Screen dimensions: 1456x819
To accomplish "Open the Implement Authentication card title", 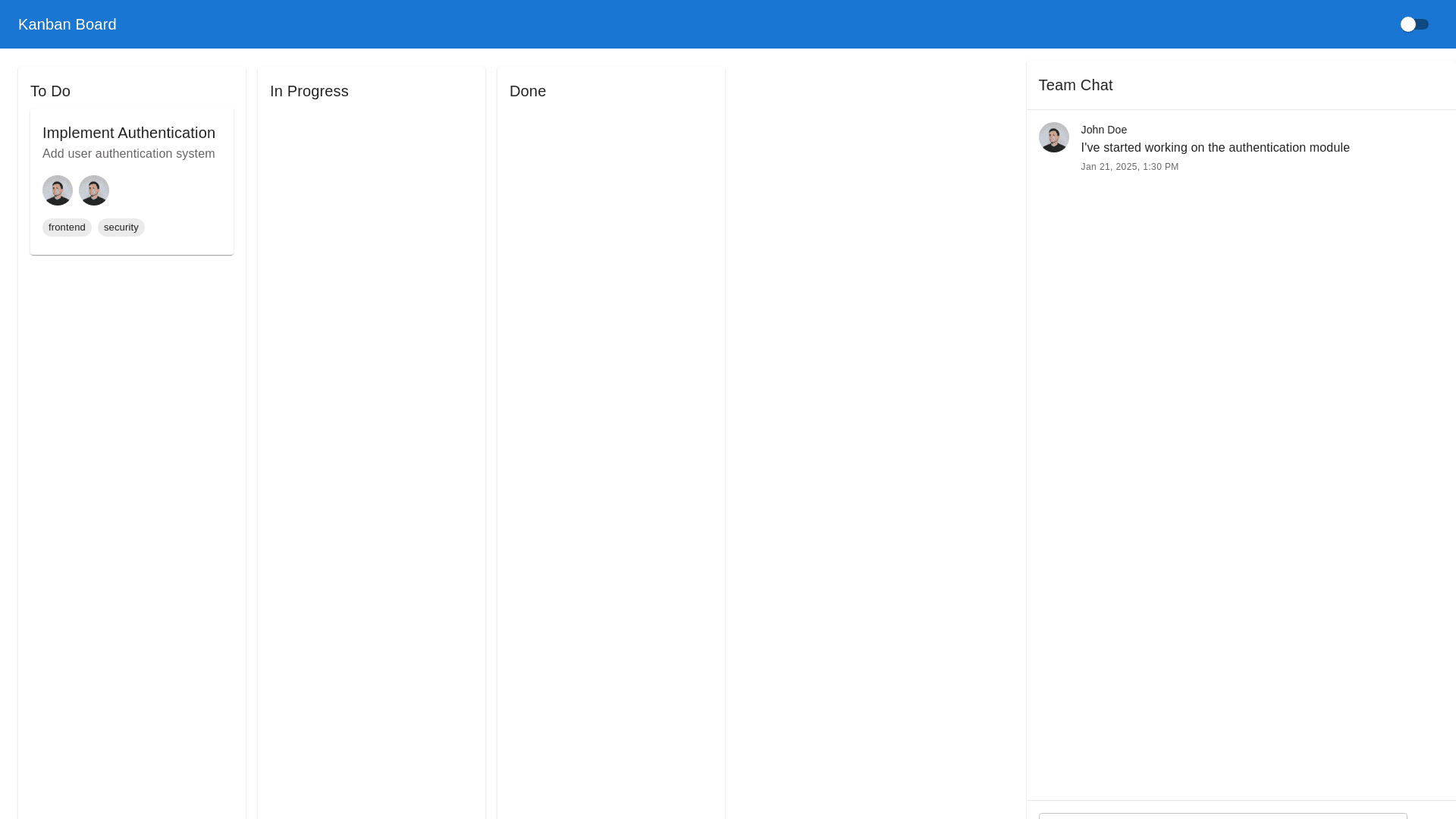I will click(129, 133).
